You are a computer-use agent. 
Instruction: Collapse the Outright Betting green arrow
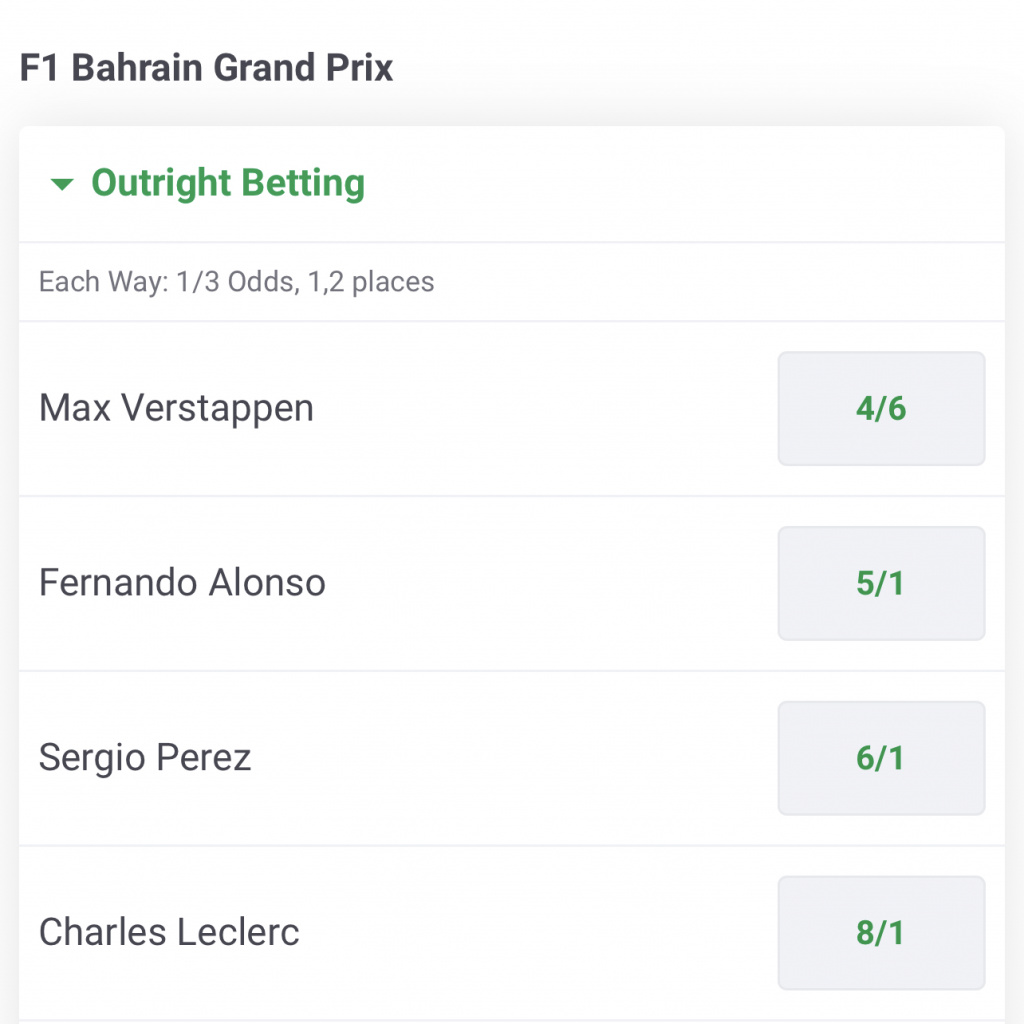[62, 184]
